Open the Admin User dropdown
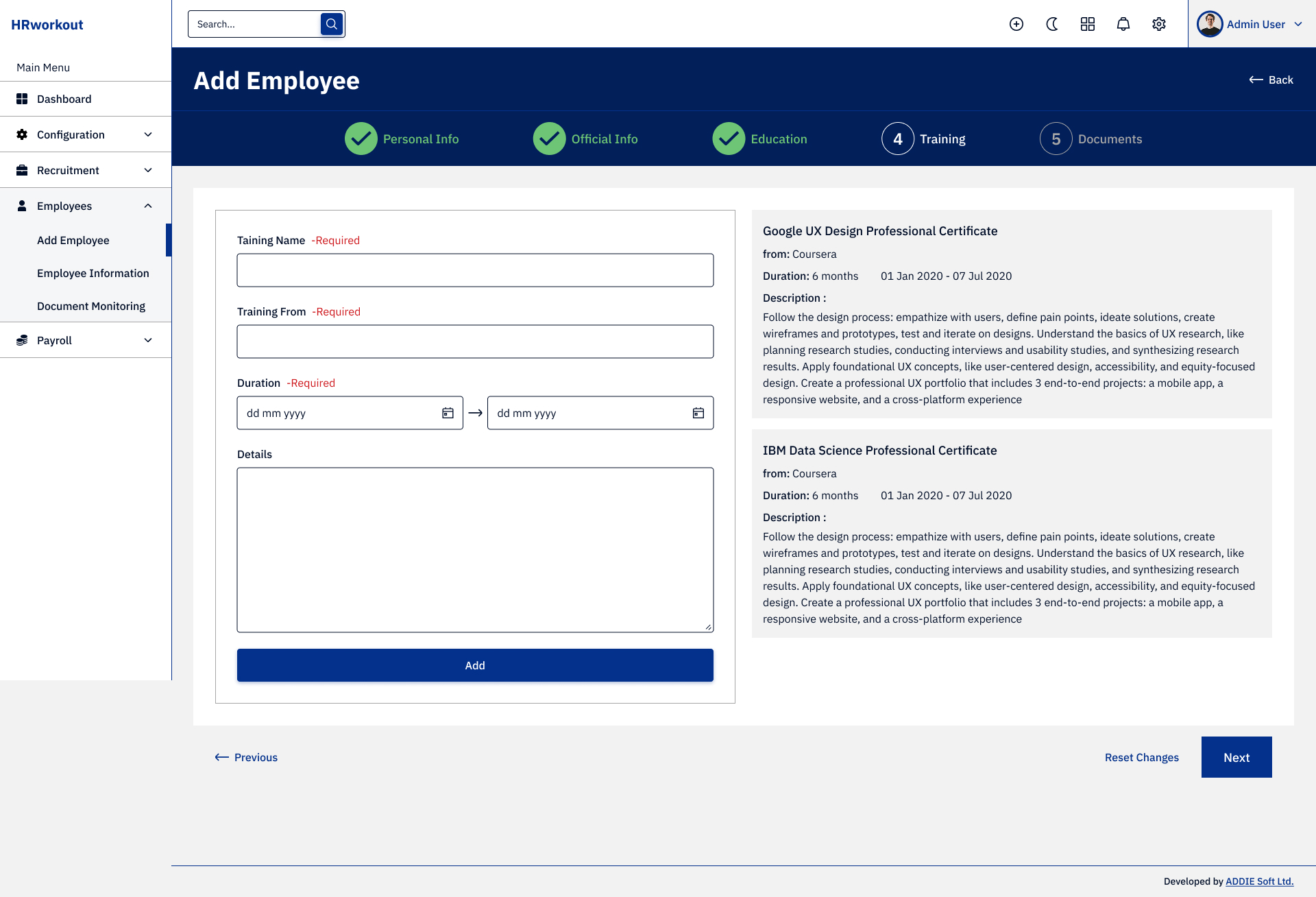 click(x=1250, y=24)
